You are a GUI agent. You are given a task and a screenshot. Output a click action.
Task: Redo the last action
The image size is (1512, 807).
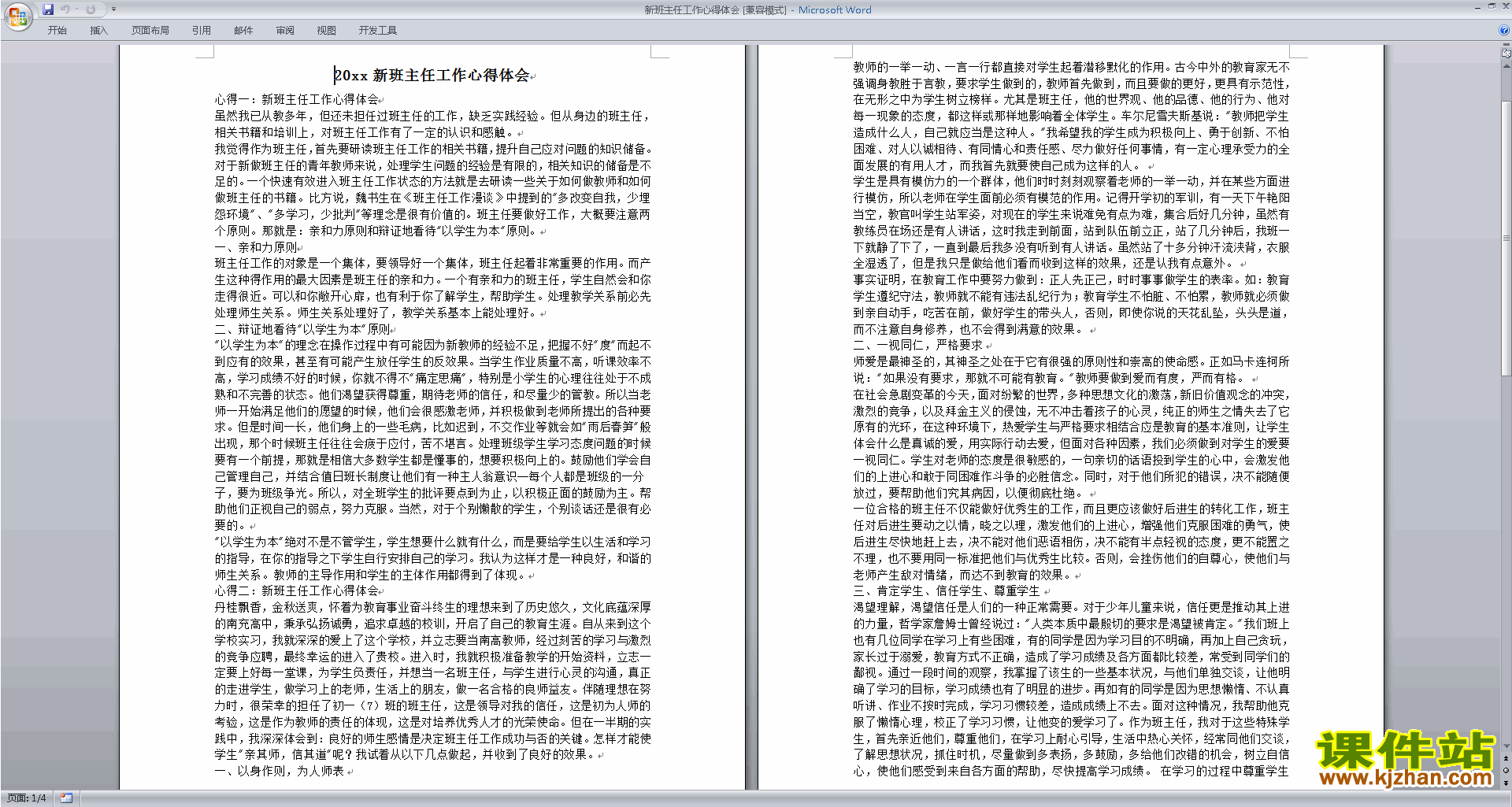click(91, 9)
